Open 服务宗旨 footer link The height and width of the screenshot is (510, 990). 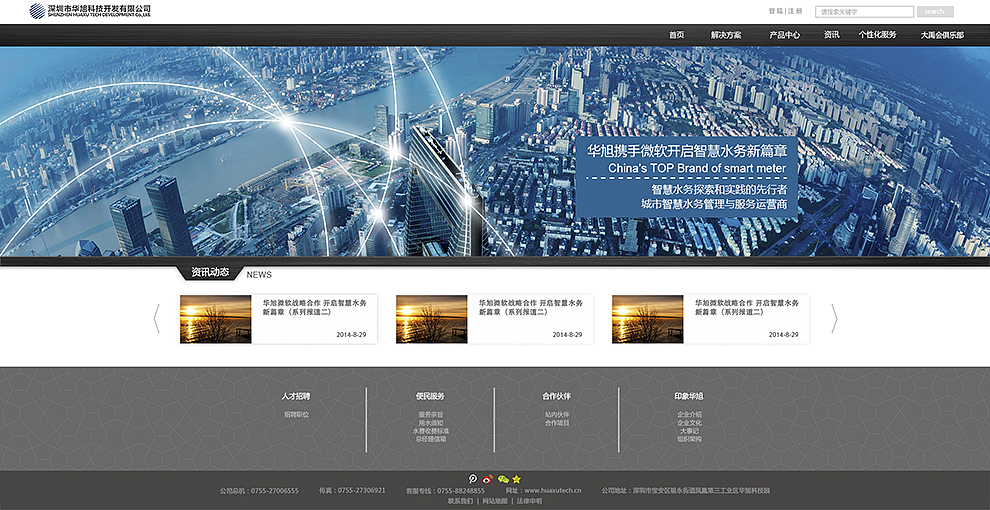point(431,415)
